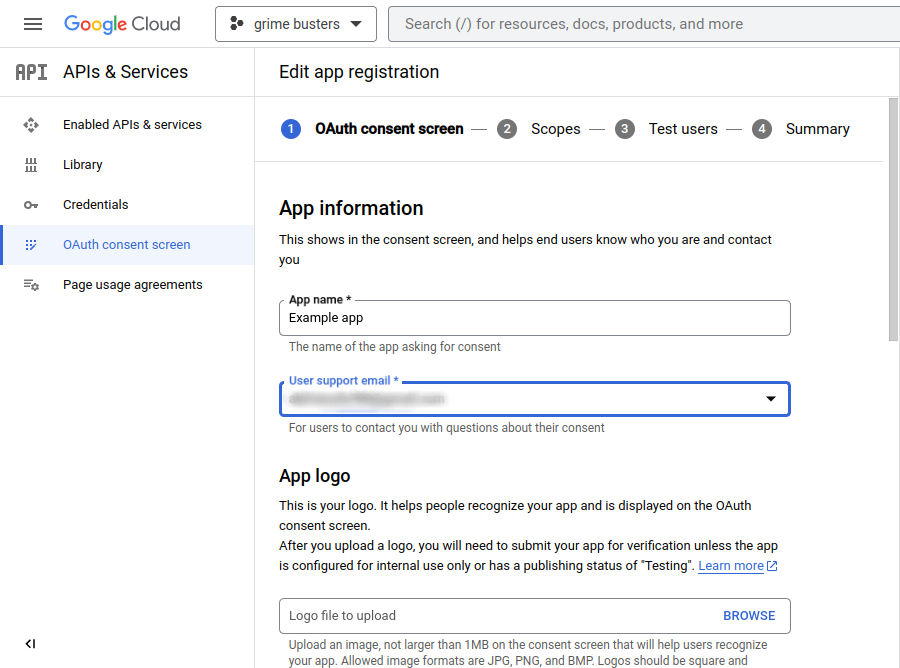Click the BROWSE button for logo upload
900x668 pixels.
coord(749,616)
